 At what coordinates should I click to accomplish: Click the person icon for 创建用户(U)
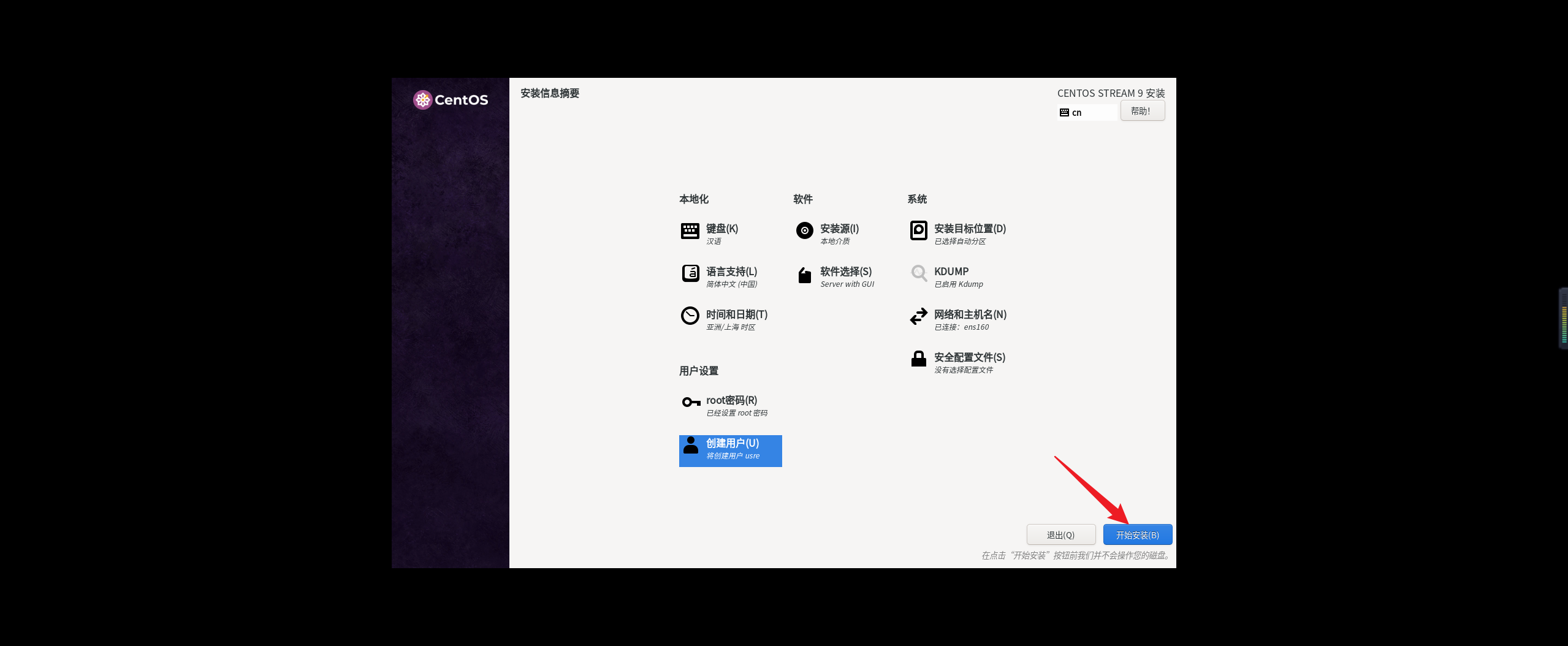point(690,445)
